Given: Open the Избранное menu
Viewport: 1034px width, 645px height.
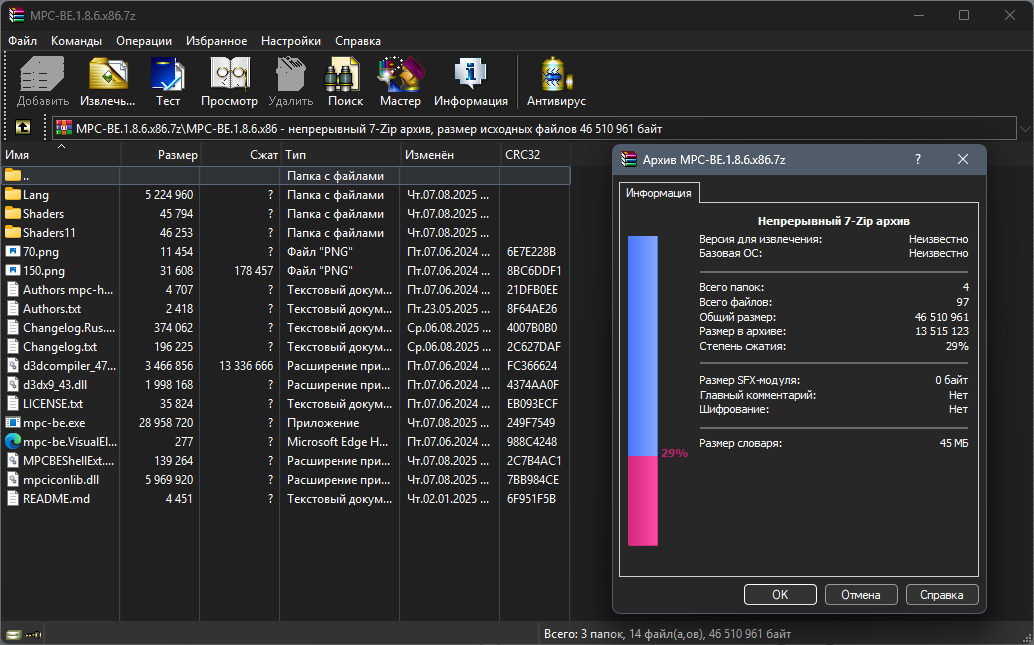Looking at the screenshot, I should click(216, 41).
